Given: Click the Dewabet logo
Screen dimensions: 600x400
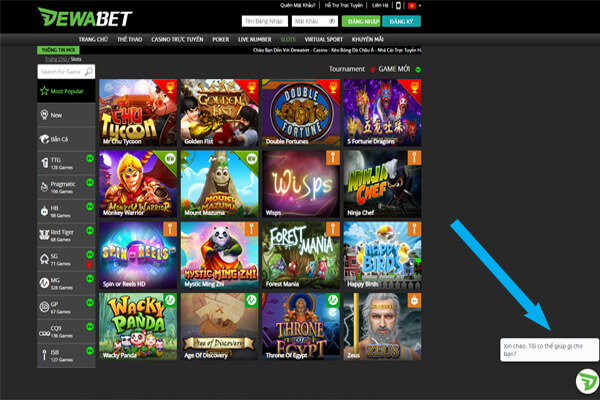Looking at the screenshot, I should pos(85,17).
